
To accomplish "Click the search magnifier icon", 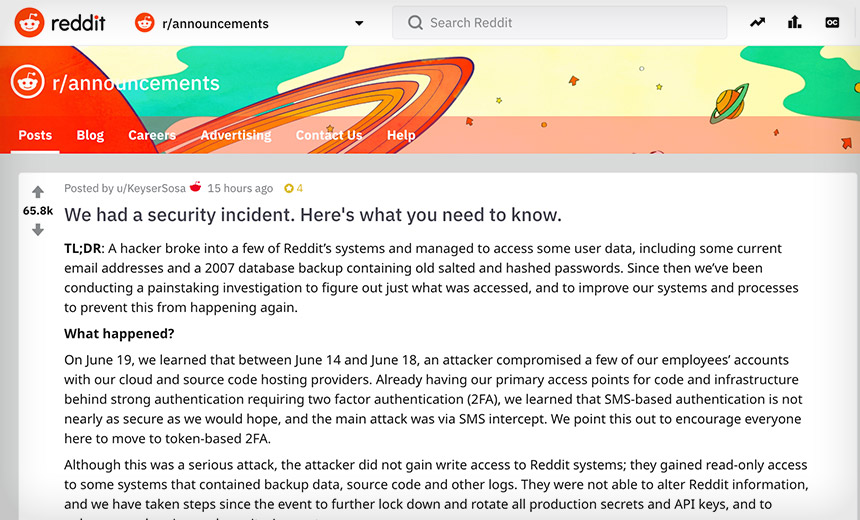I will (415, 22).
